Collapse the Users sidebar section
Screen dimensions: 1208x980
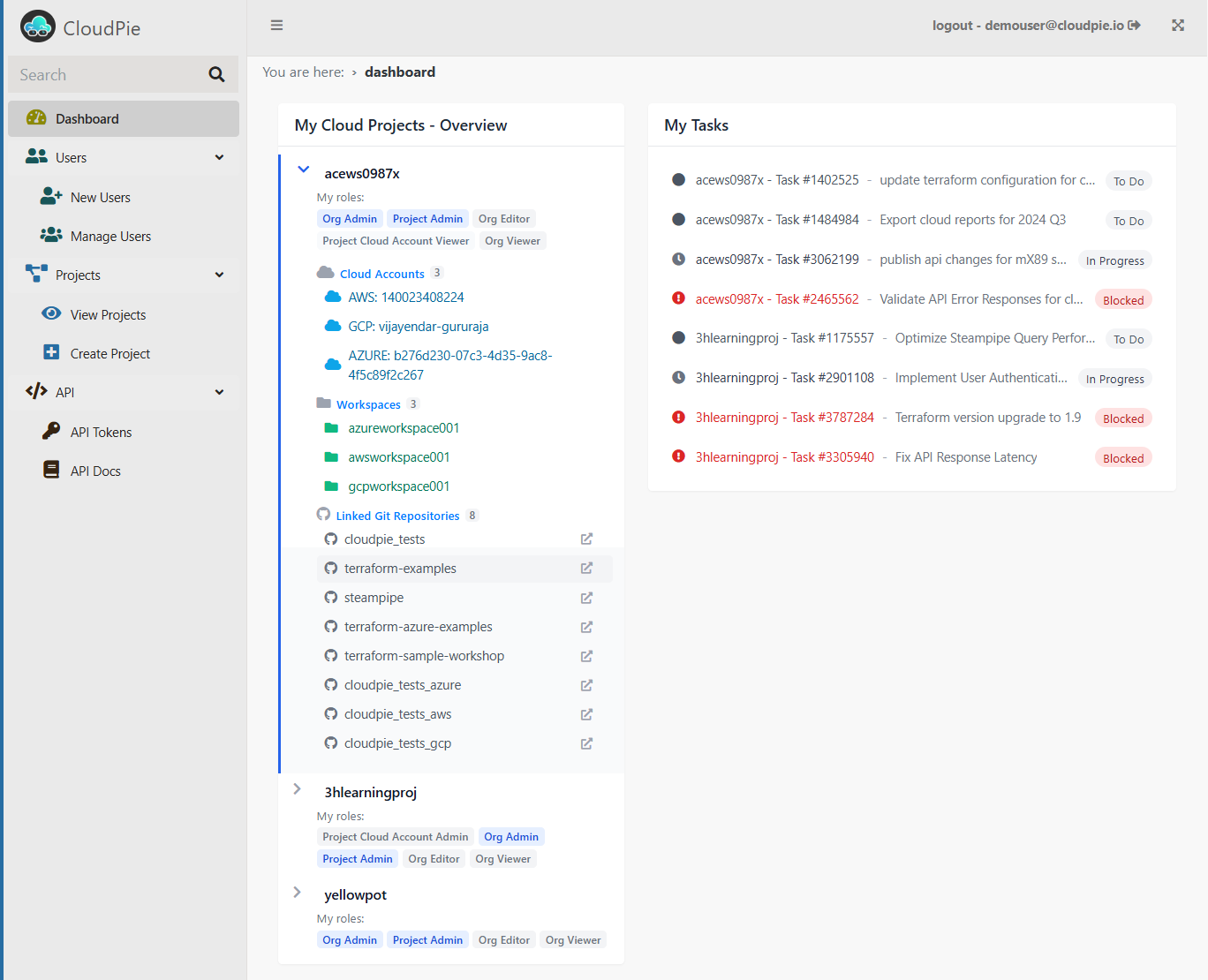[x=219, y=157]
